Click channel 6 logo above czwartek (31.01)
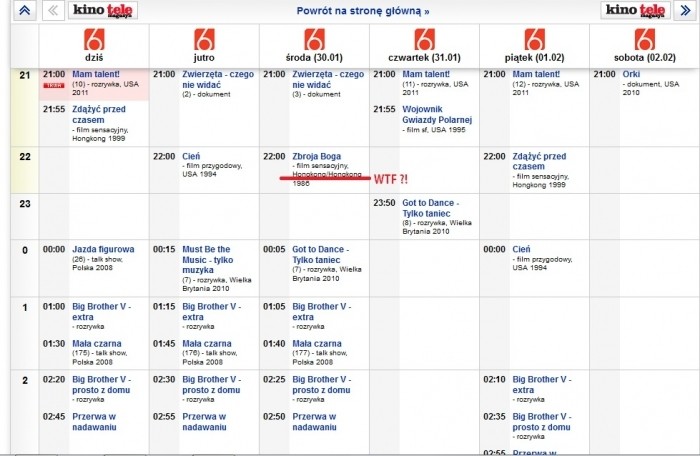 pyautogui.click(x=424, y=41)
